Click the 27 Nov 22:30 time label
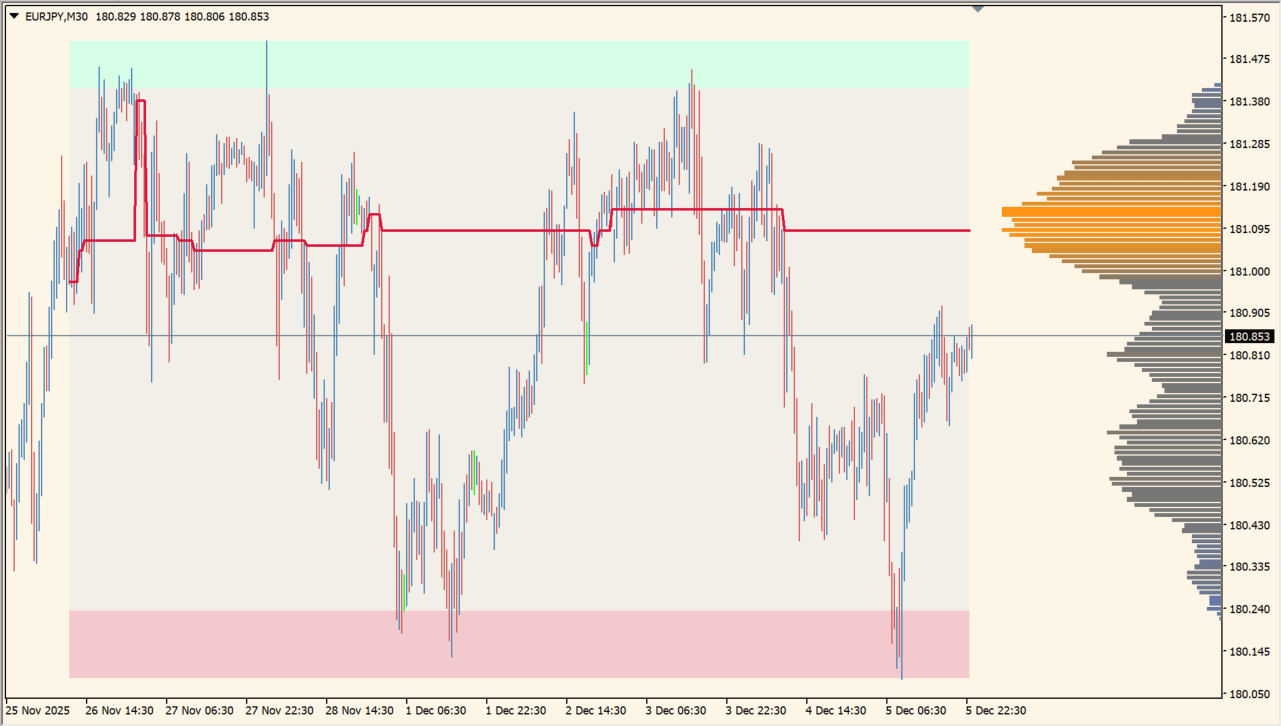This screenshot has height=726, width=1281. (x=276, y=710)
